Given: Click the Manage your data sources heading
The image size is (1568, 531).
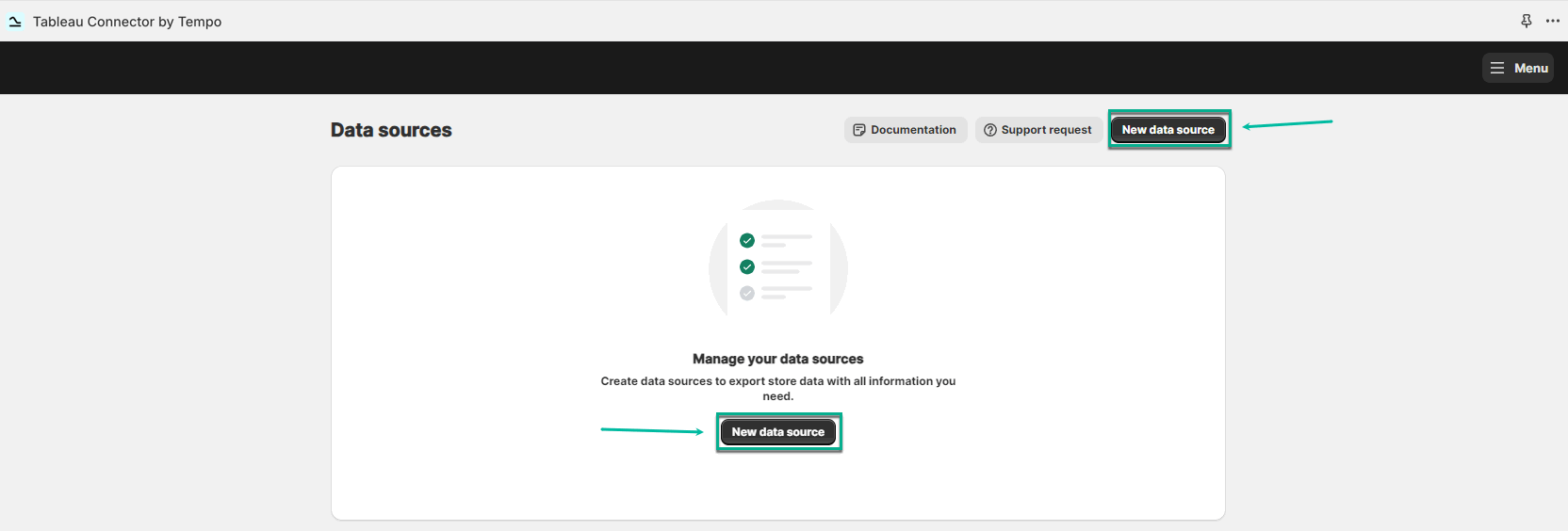Looking at the screenshot, I should pyautogui.click(x=778, y=359).
